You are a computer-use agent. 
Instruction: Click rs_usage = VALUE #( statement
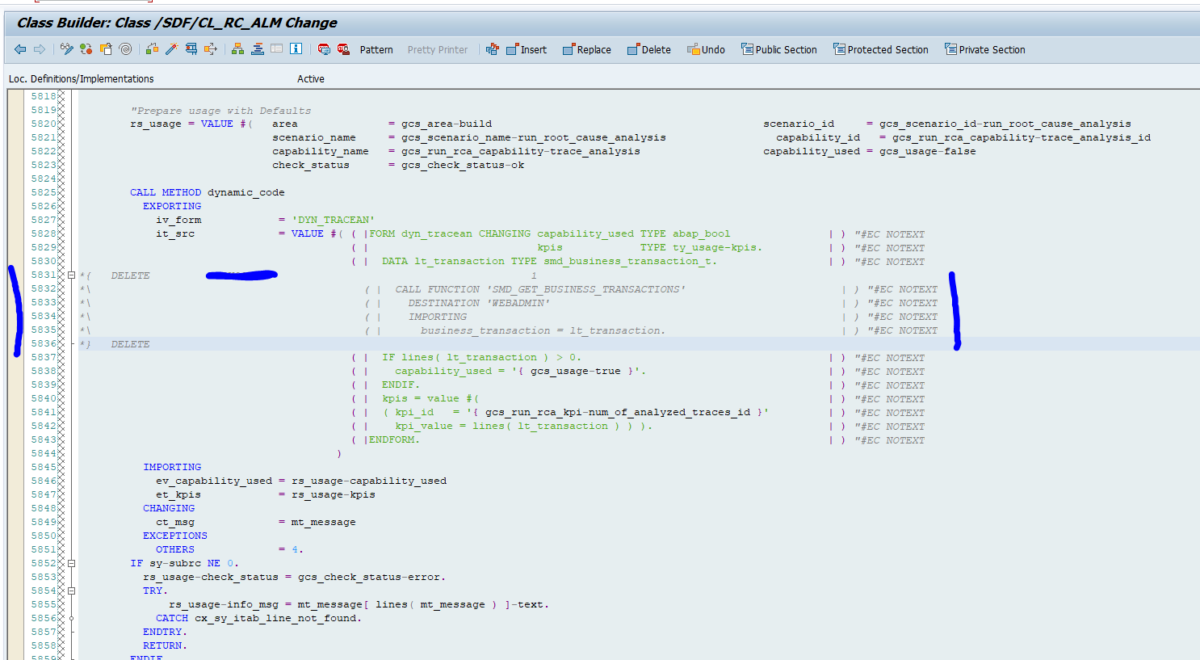coord(191,124)
